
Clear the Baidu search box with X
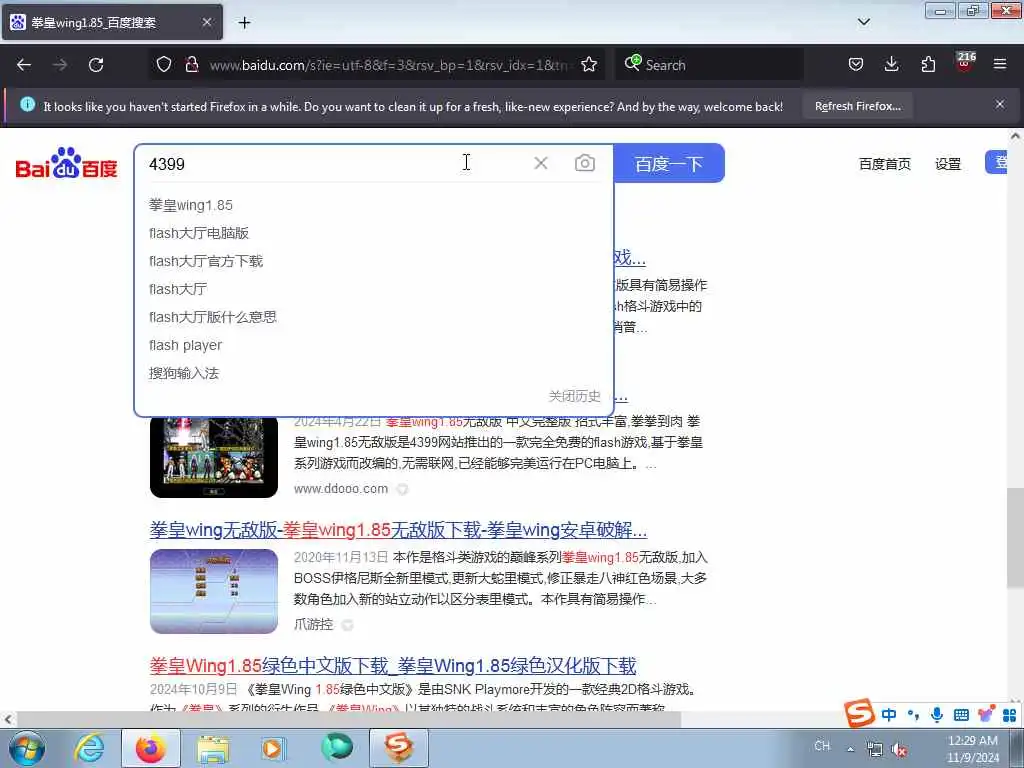[541, 163]
